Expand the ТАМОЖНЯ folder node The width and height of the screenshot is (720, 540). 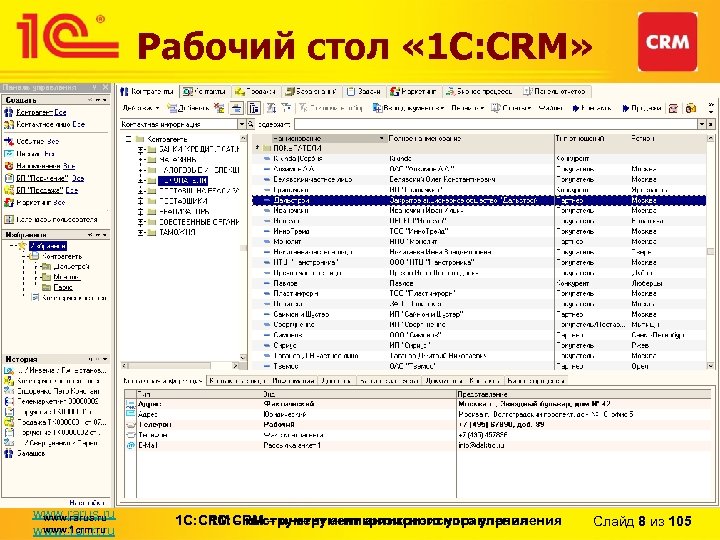141,232
